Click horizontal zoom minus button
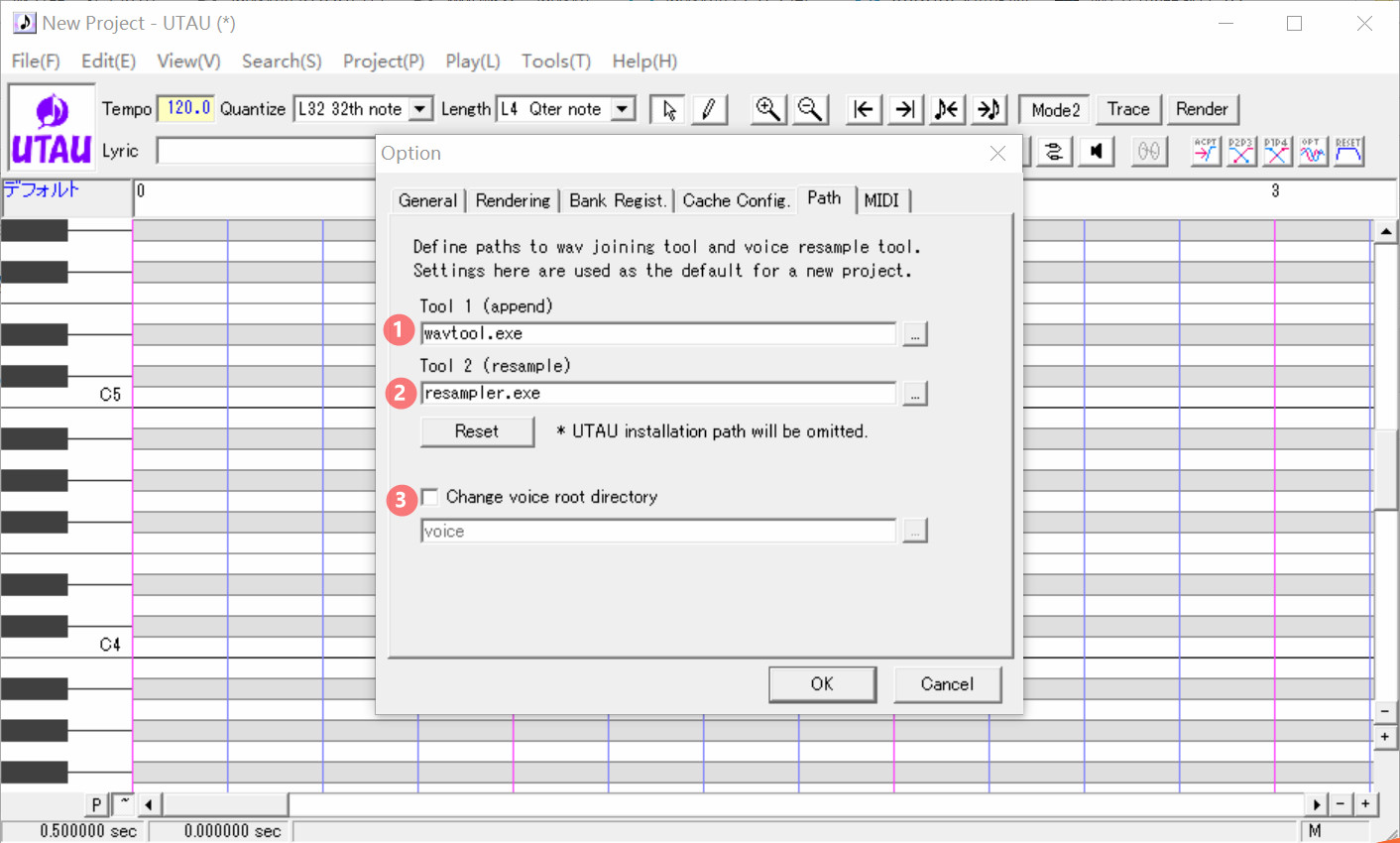Screen dimensions: 1400x843 tap(1341, 804)
